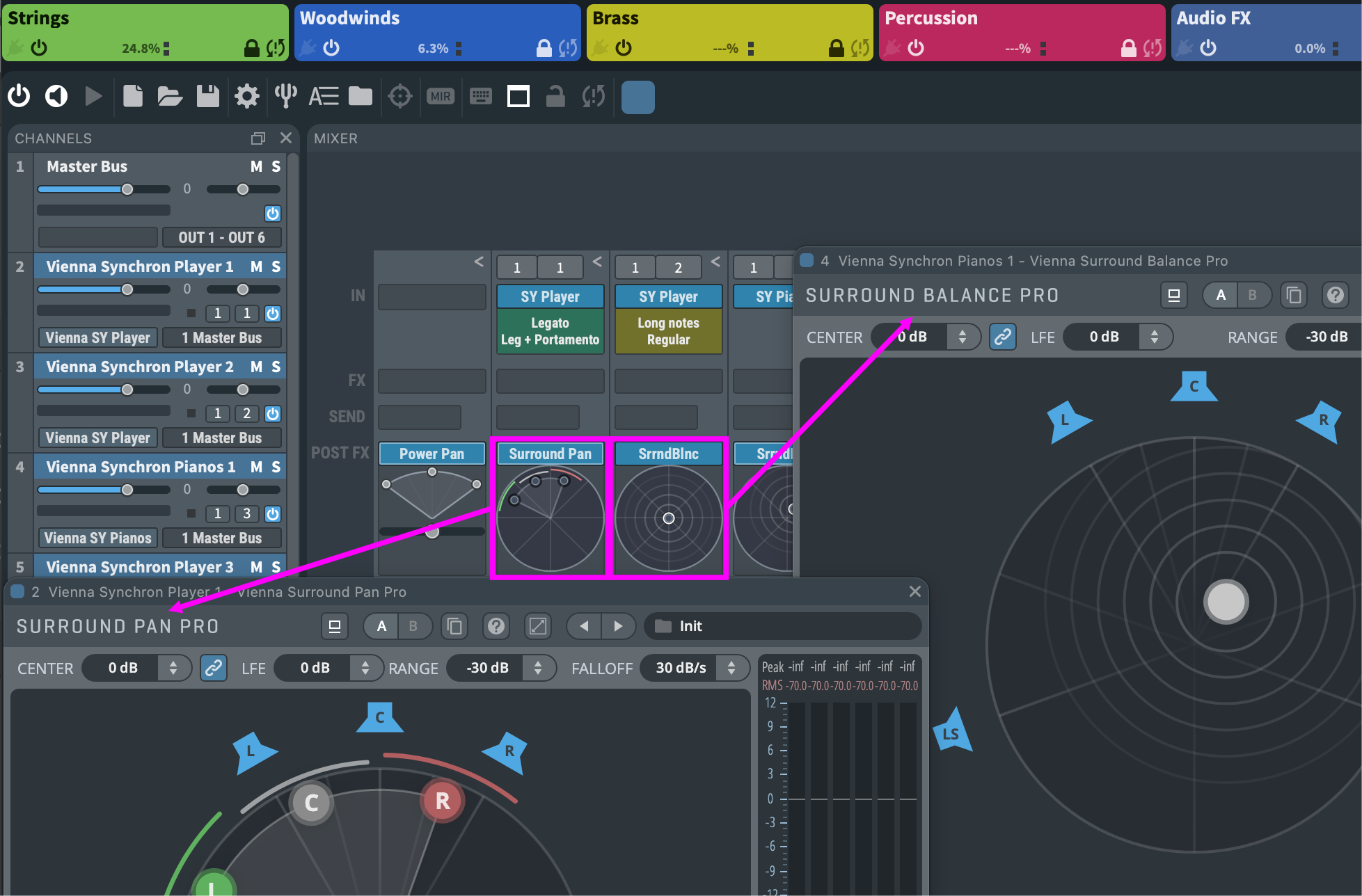Solo the Vienna Synchron Pianos 1 channel
1362x896 pixels.
pos(276,467)
